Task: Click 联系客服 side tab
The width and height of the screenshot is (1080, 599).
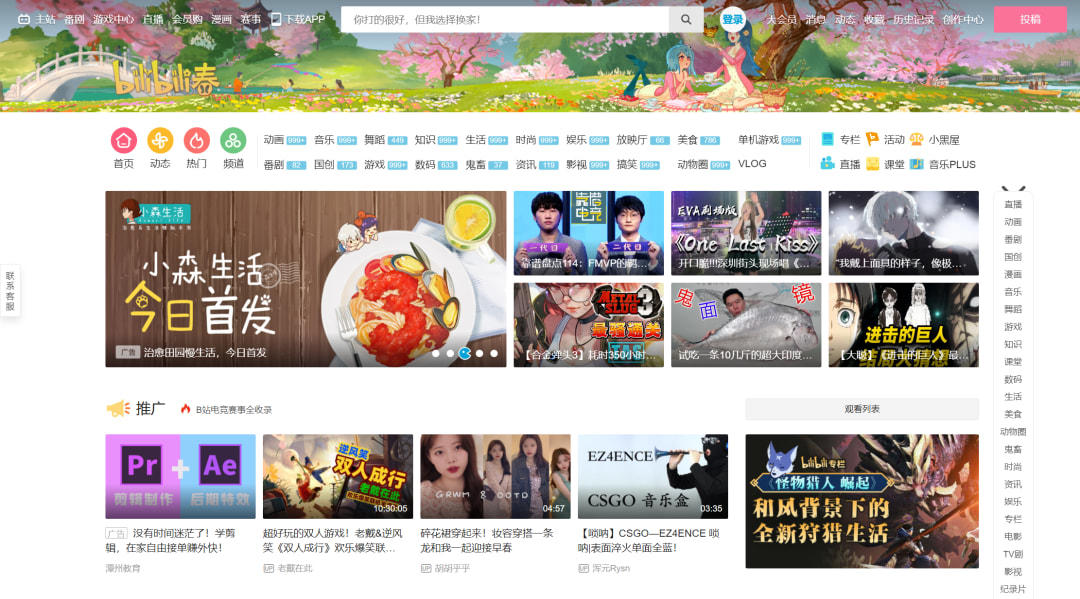Action: [10, 291]
